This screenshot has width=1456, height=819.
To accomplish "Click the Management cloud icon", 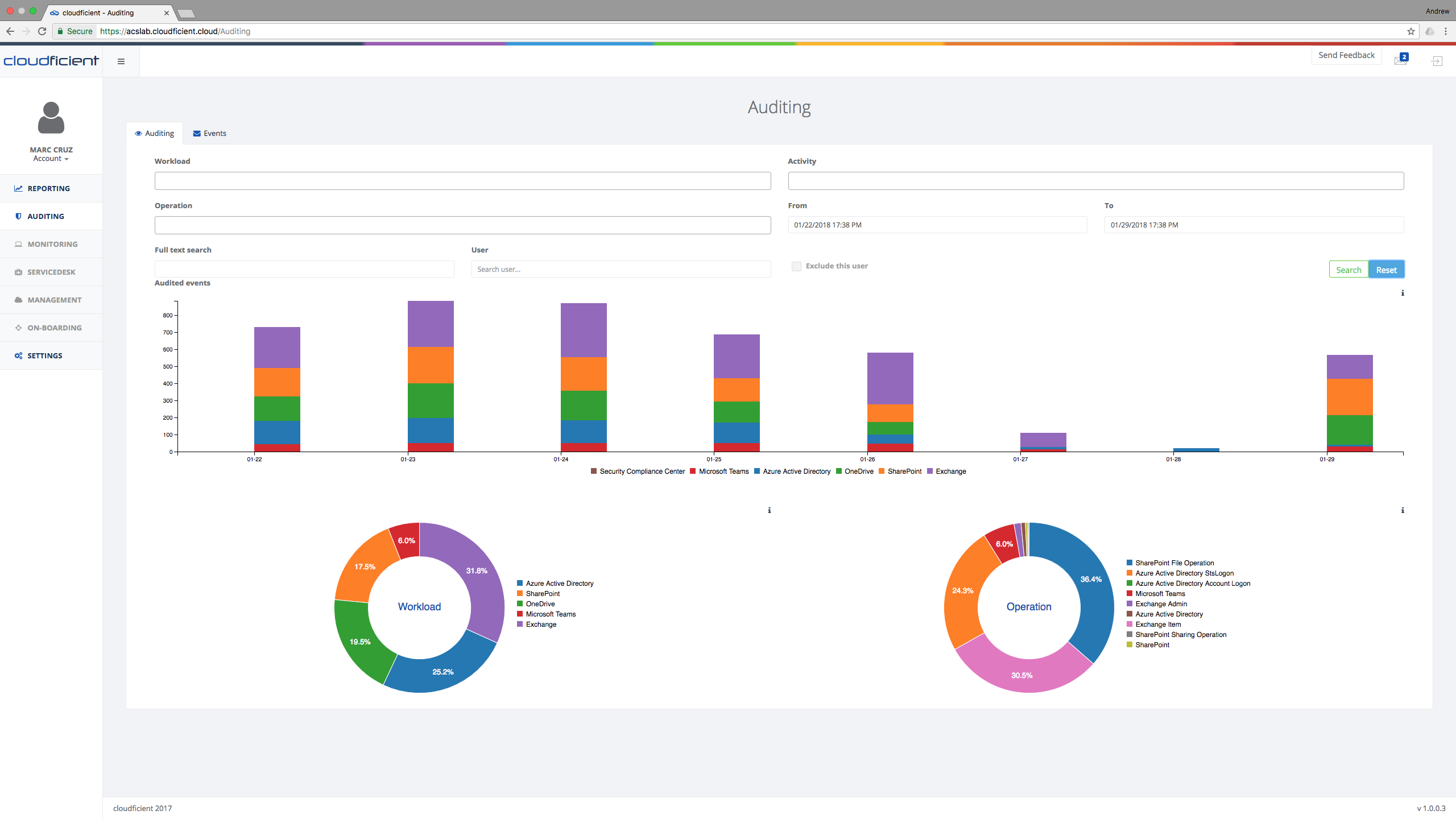I will coord(18,299).
